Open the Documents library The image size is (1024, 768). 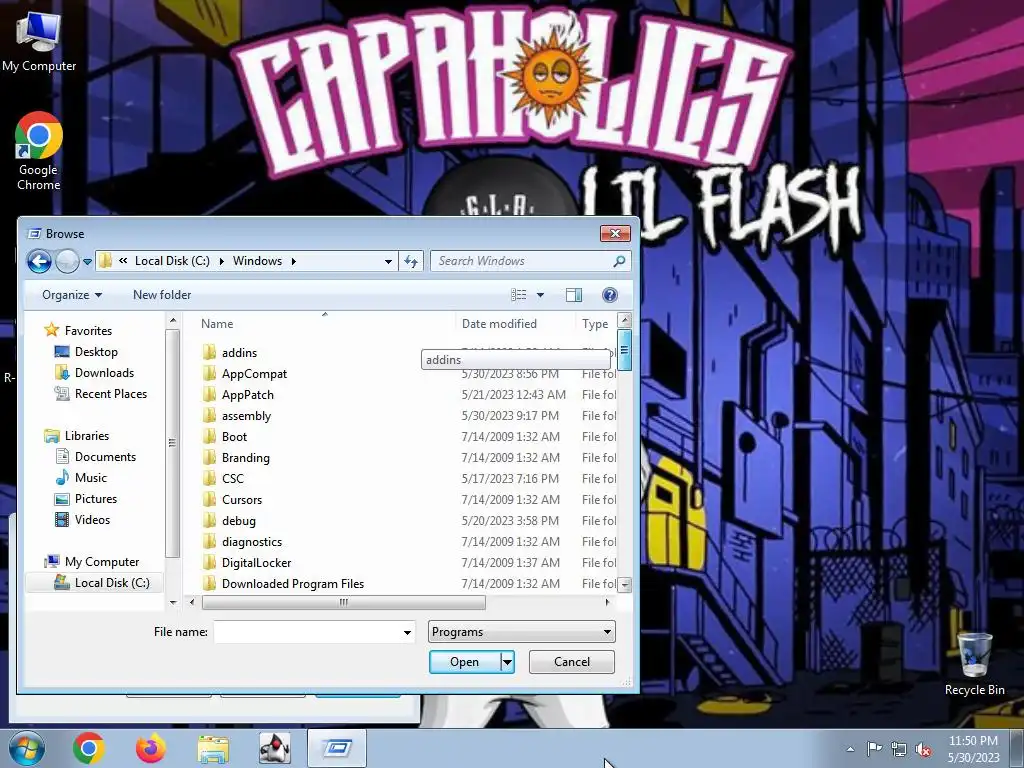coord(105,456)
